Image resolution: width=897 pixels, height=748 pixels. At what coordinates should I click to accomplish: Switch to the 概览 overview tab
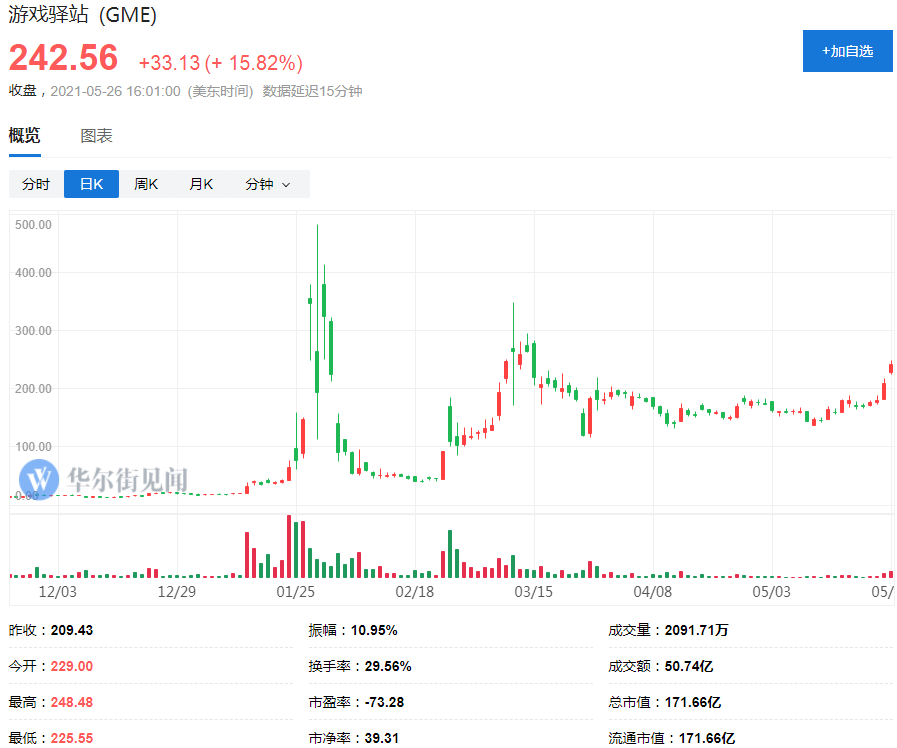[25, 136]
